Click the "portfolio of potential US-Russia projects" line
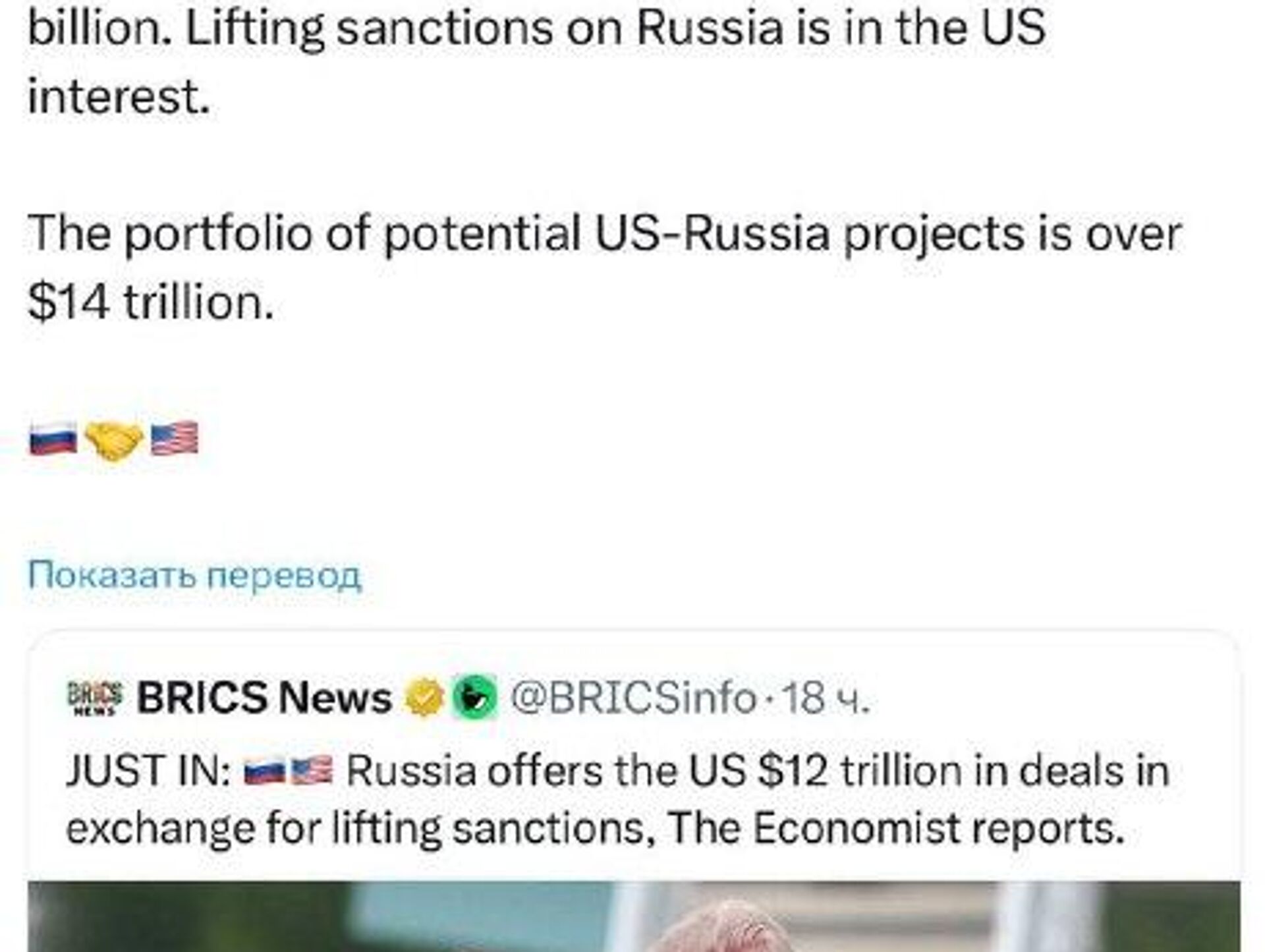 [x=605, y=234]
